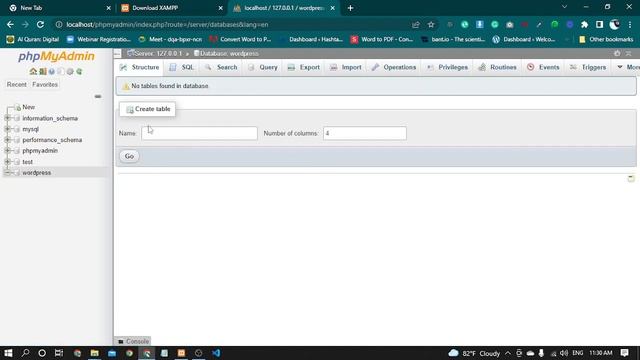The image size is (640, 360).
Task: Open browser extensions puzzle icon
Action: coord(584,24)
